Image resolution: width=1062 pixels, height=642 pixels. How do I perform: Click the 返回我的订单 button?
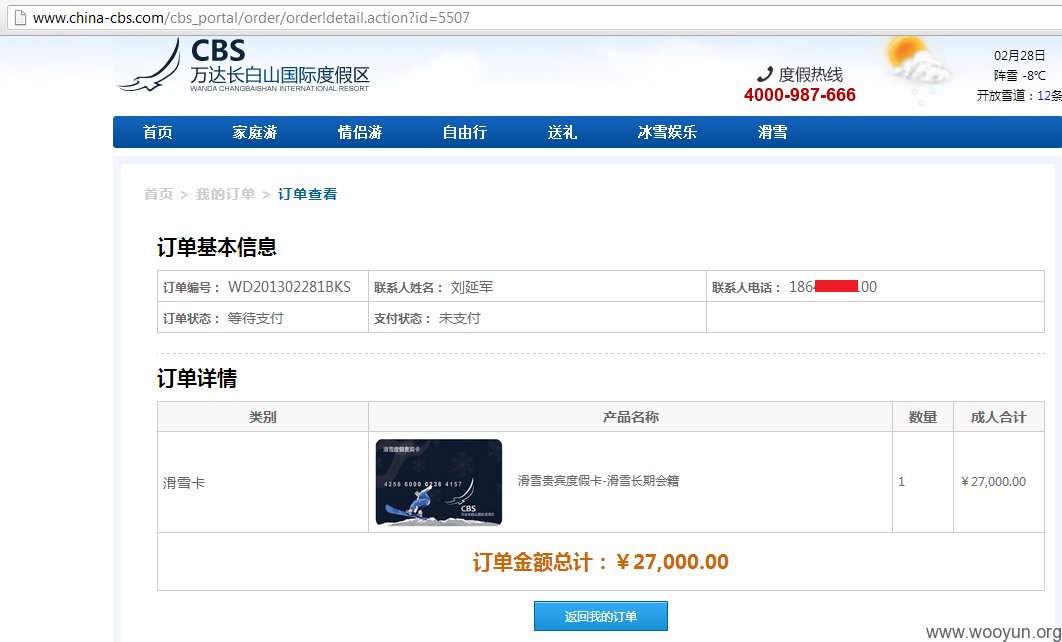coord(601,616)
